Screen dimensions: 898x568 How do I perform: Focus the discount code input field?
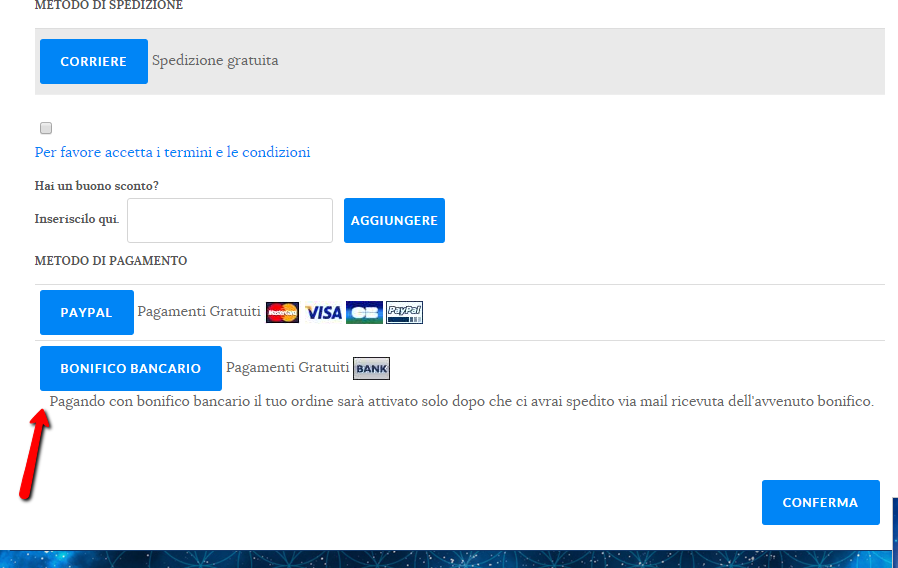tap(230, 220)
